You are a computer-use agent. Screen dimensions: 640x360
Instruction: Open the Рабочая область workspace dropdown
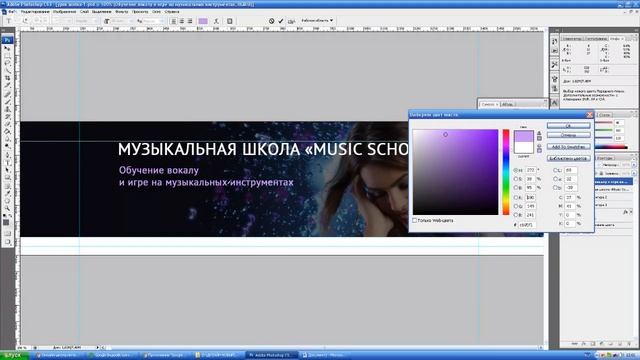[x=317, y=20]
